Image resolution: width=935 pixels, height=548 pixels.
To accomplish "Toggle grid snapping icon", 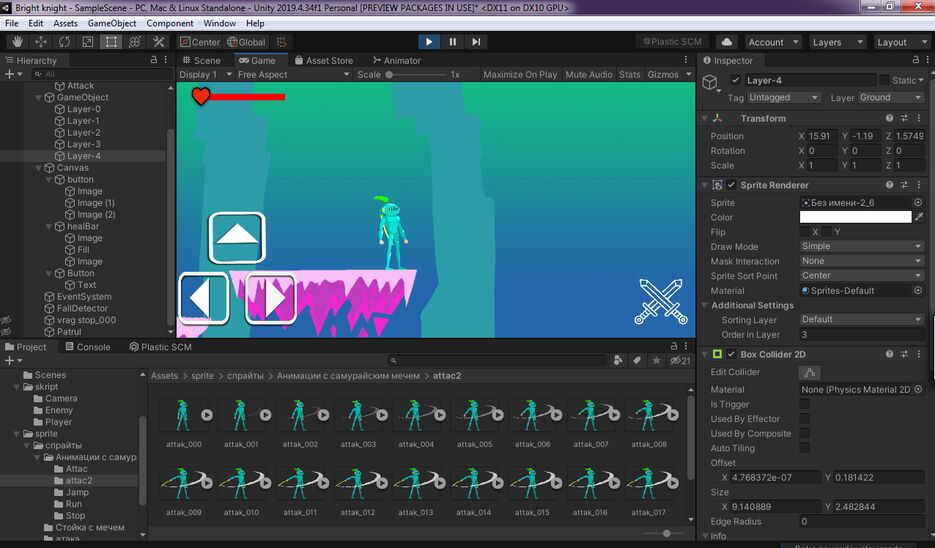I will point(281,42).
